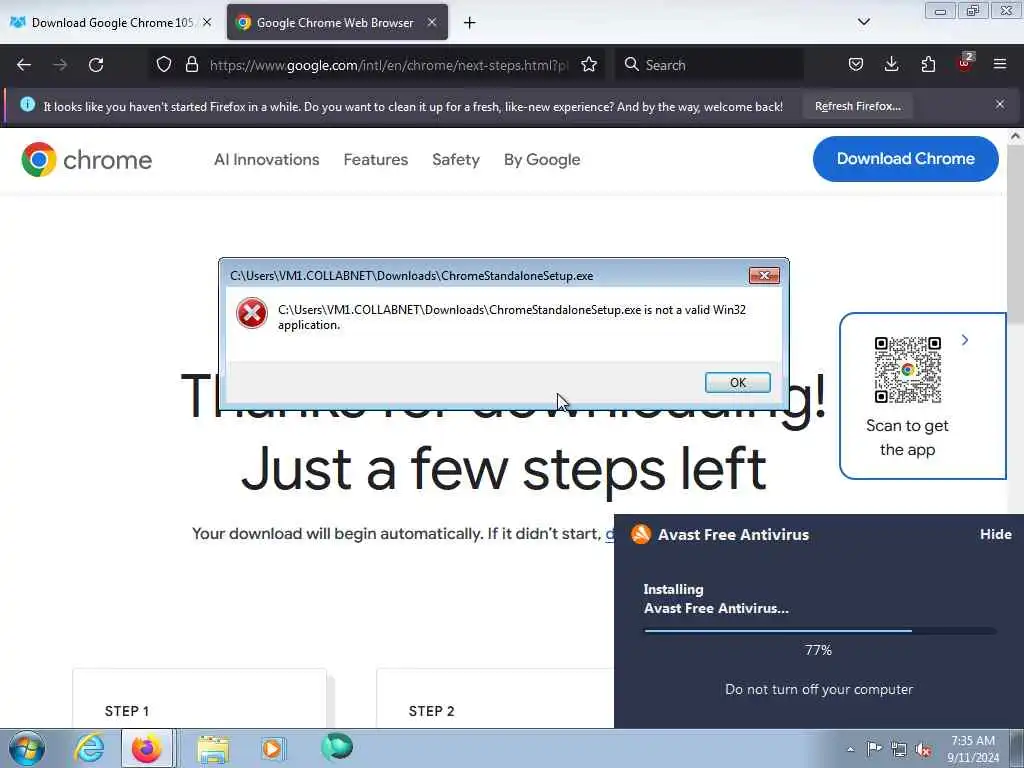This screenshot has height=768, width=1024.
Task: Expand the list all tabs chevron
Action: [x=863, y=22]
